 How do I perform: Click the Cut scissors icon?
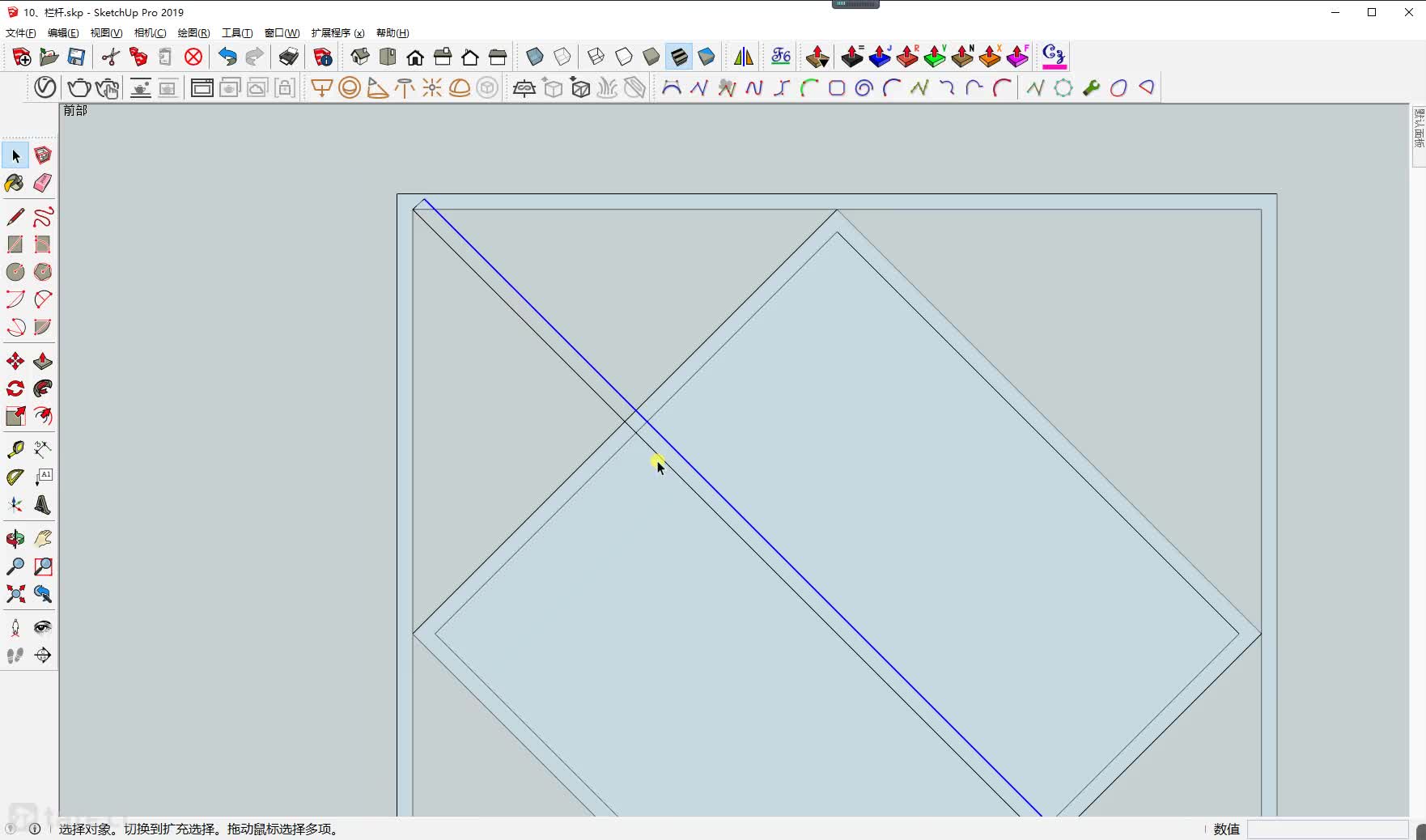pos(111,57)
